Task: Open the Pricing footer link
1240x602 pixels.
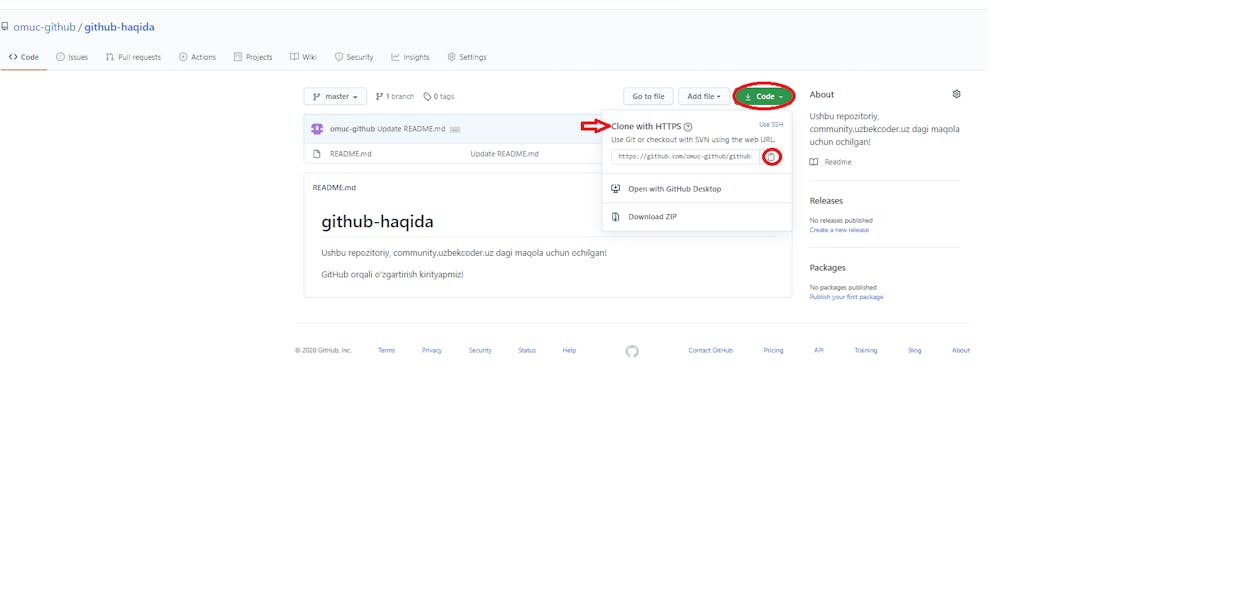Action: (773, 351)
